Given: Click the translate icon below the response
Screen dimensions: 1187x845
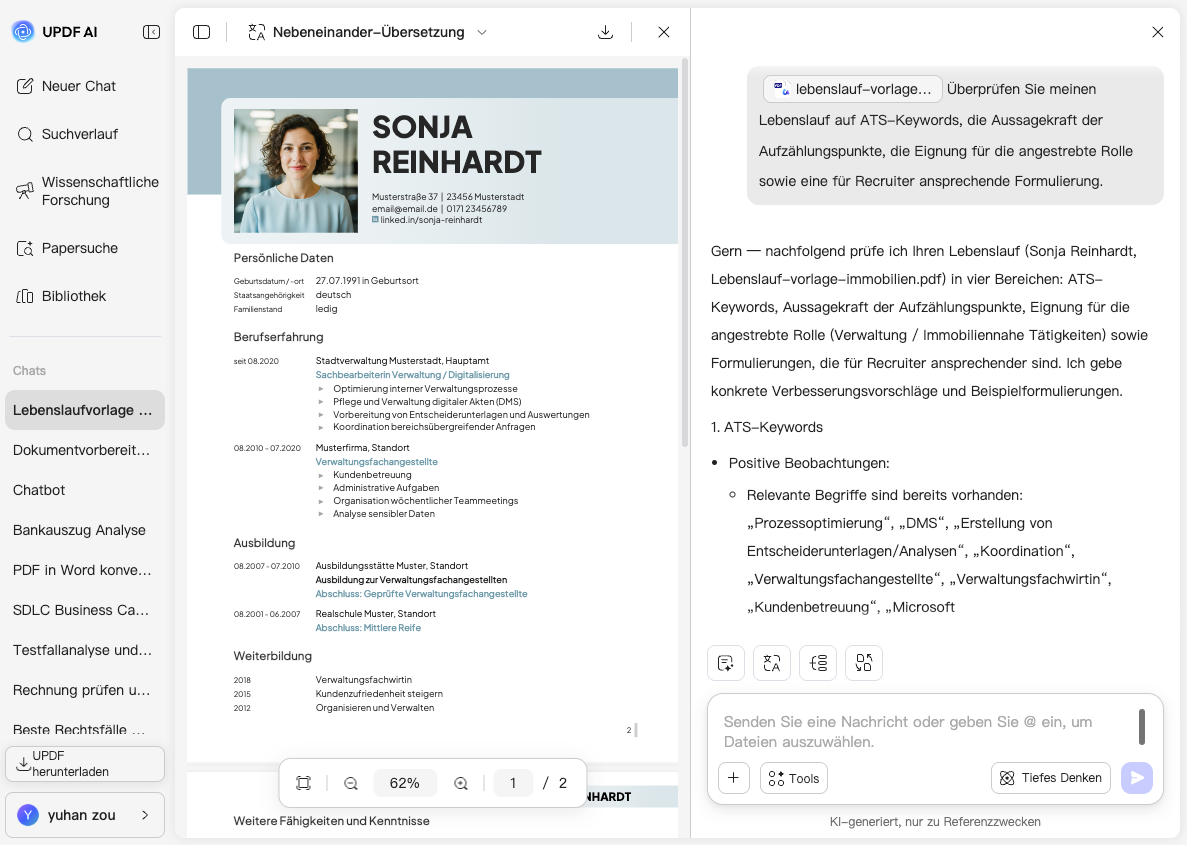Looking at the screenshot, I should (x=772, y=663).
